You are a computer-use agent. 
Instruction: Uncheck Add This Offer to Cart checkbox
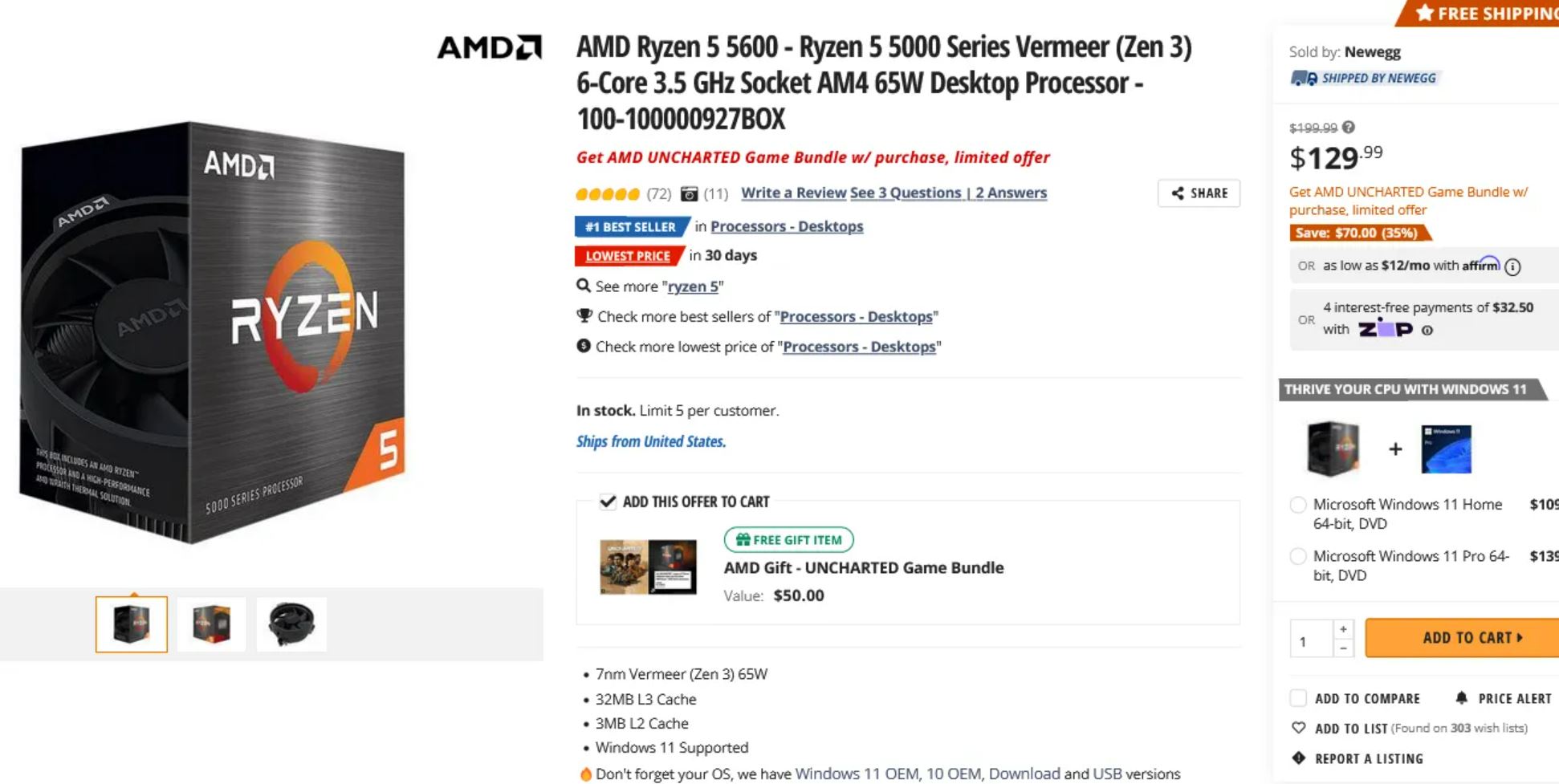click(x=608, y=502)
